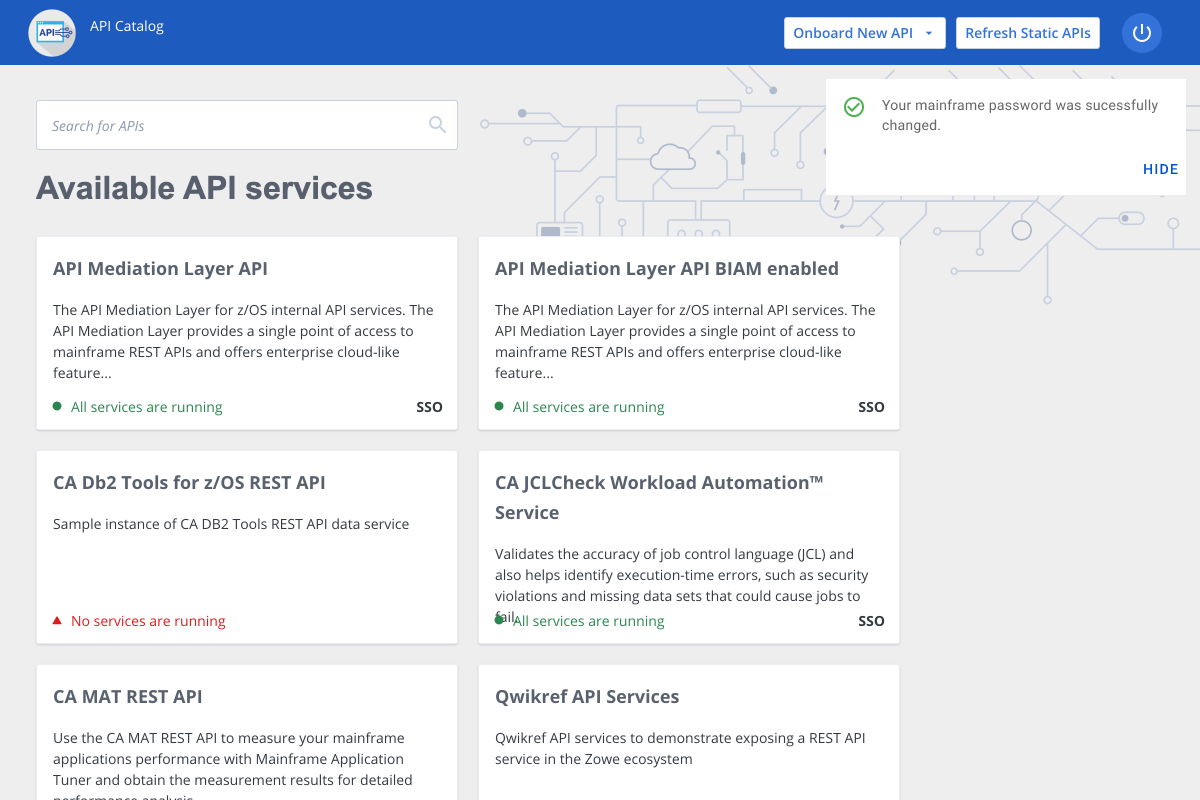Click 'All services are running' on BIAM enabled tile

588,407
